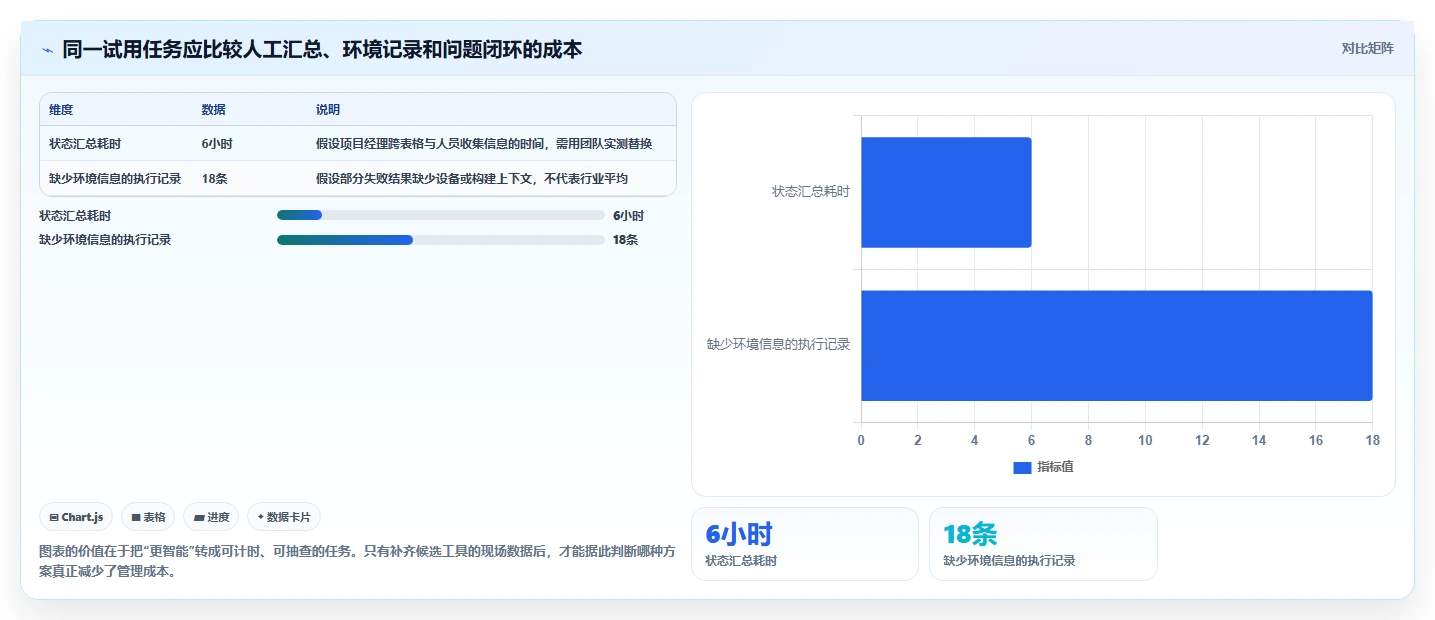Click the 18条 table cell

pos(214,179)
